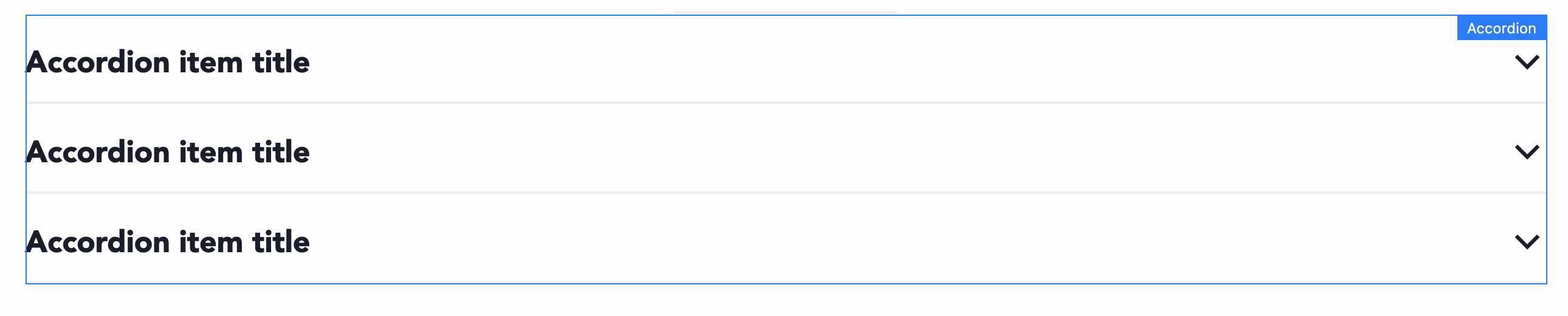Screen dimensions: 1568x316
Task: Click the third 'Accordion item title' heading
Action: [168, 242]
